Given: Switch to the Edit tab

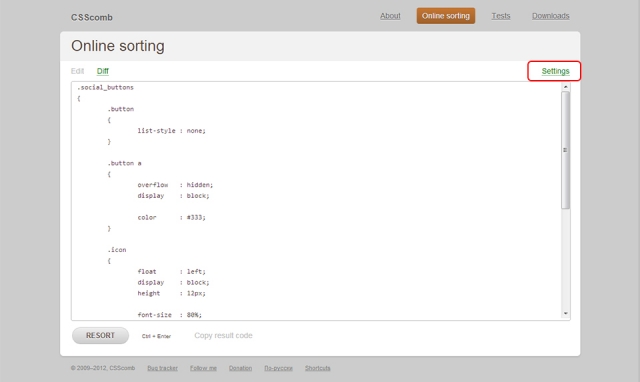Looking at the screenshot, I should pyautogui.click(x=78, y=71).
